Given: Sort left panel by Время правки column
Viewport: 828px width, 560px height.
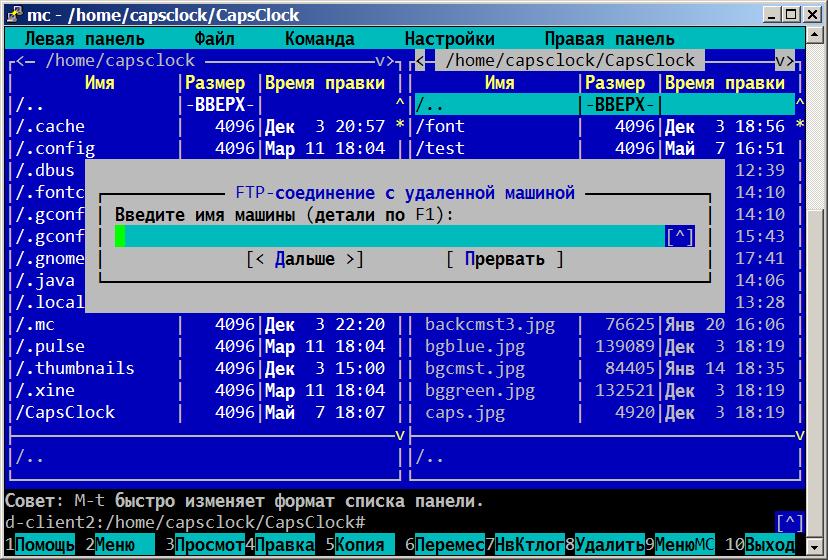Looking at the screenshot, I should tap(325, 83).
